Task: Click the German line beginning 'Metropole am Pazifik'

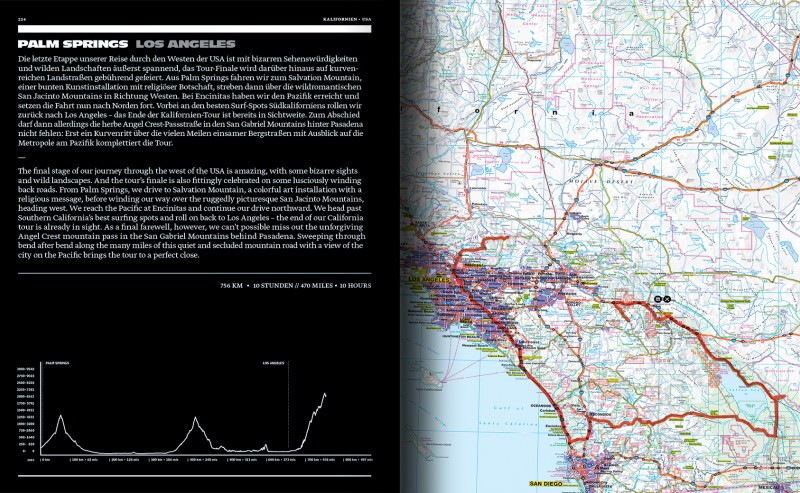Action: (95, 143)
